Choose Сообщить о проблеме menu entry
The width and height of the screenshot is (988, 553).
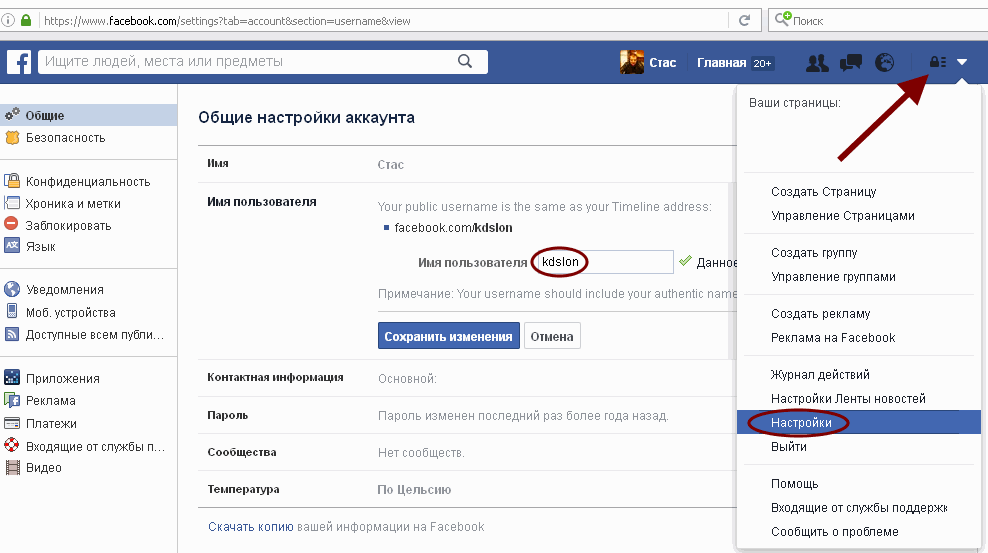(x=835, y=532)
